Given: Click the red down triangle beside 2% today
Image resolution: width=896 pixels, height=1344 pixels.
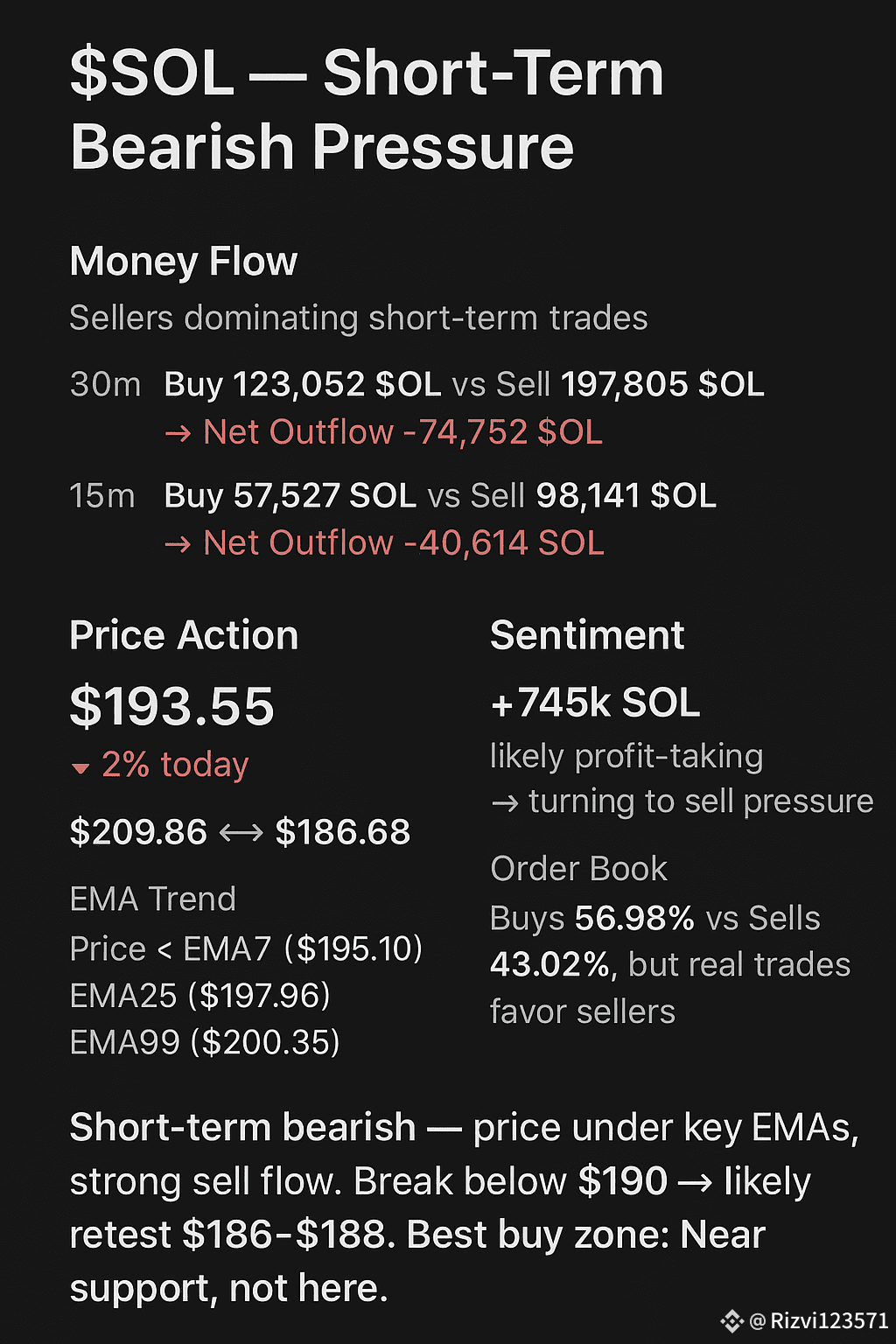Looking at the screenshot, I should point(80,768).
